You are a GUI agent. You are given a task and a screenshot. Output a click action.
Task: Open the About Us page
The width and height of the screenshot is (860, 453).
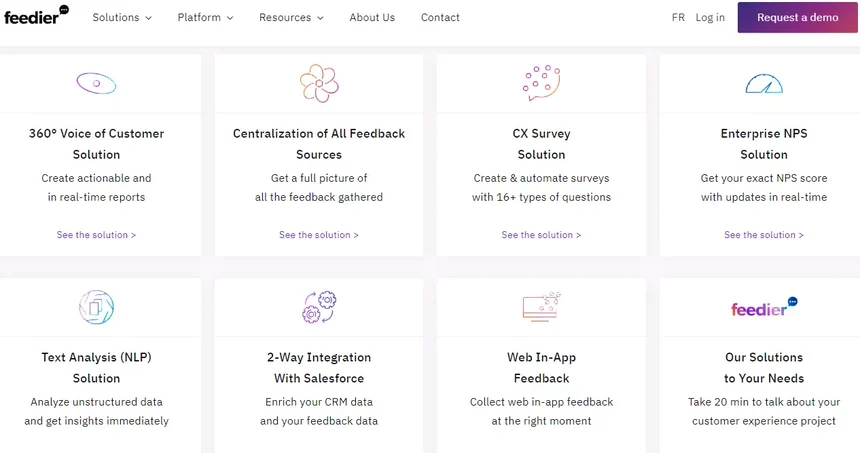point(372,18)
